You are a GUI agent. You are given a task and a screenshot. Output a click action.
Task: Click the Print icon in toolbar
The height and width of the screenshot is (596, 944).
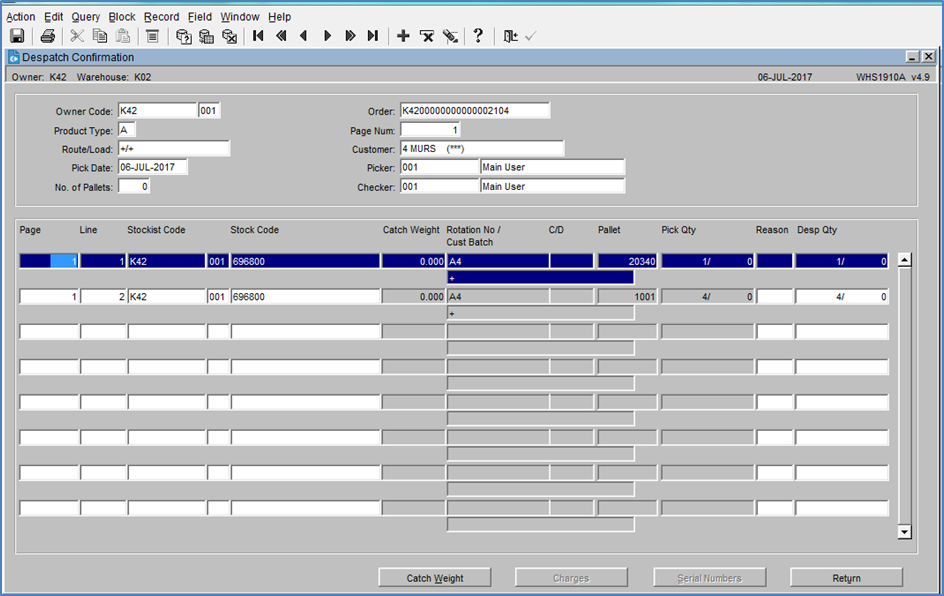[48, 36]
